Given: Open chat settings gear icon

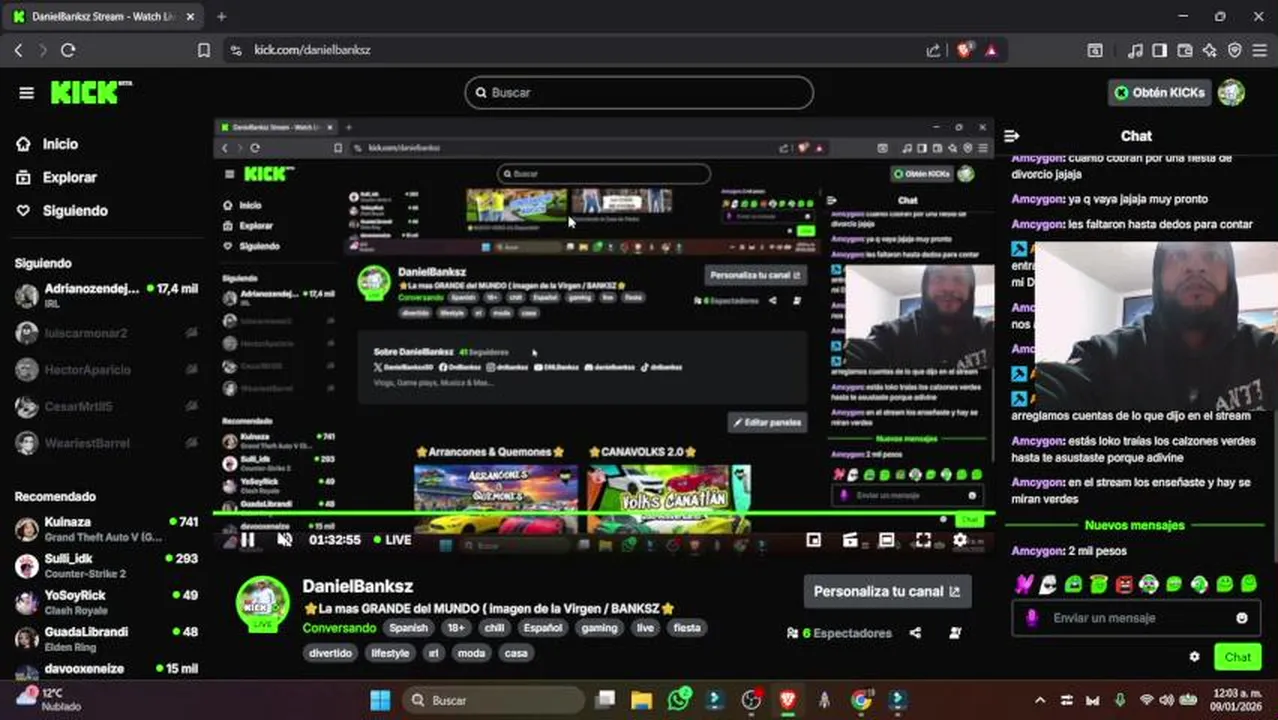Looking at the screenshot, I should [1194, 657].
